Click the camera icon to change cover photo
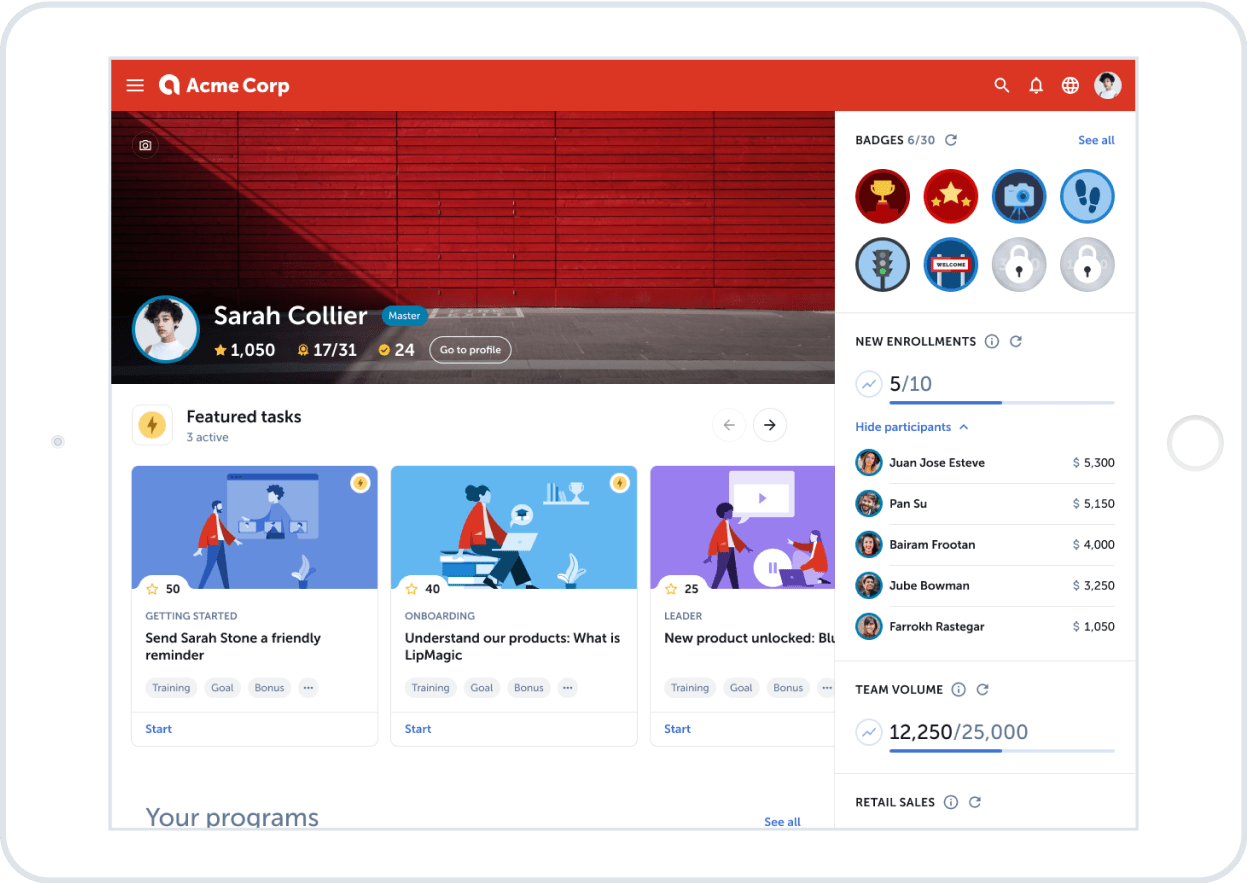Image resolution: width=1248 pixels, height=883 pixels. coord(145,146)
